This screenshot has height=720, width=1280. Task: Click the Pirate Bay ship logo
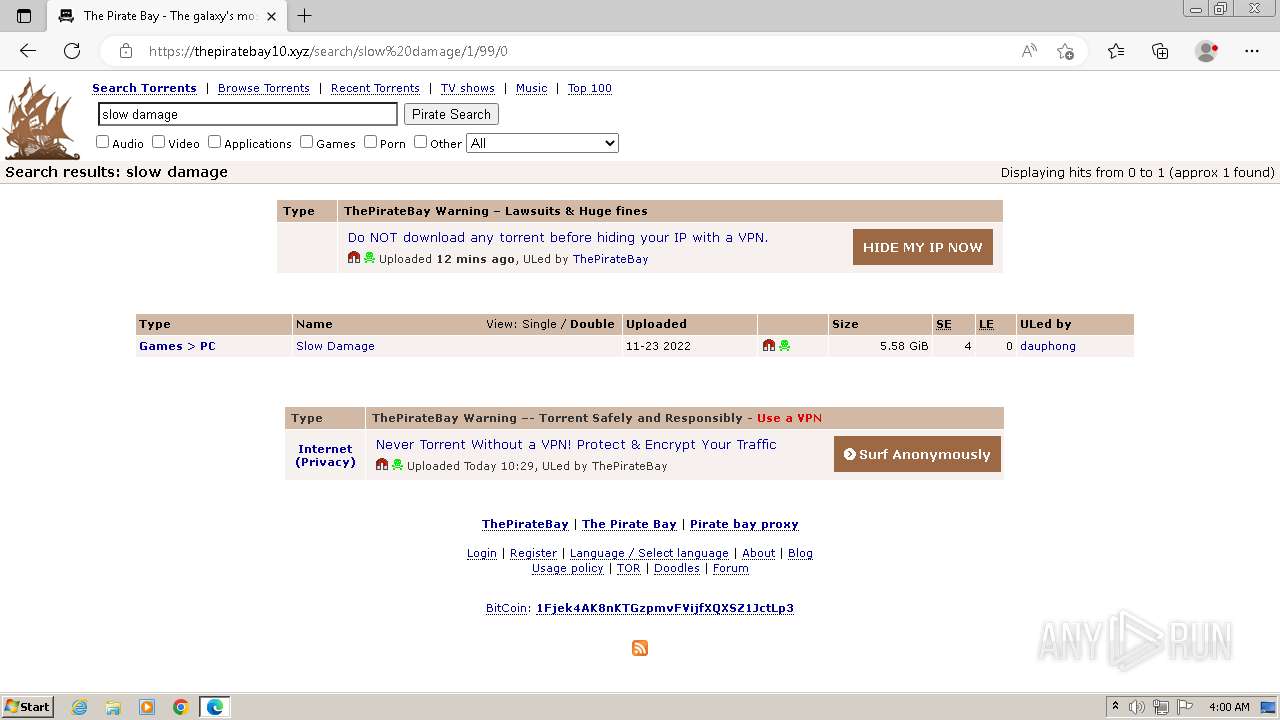42,119
